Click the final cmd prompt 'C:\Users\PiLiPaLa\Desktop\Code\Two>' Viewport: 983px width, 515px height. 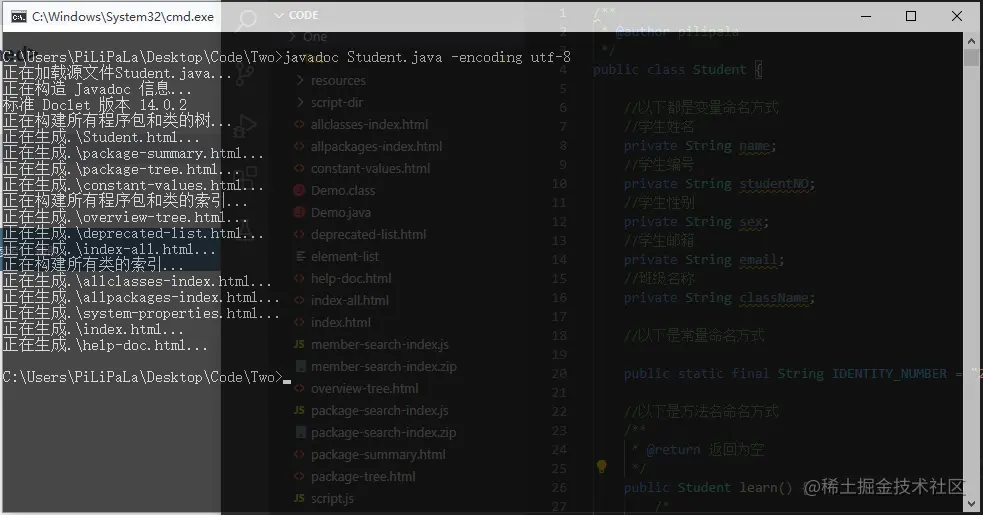[x=143, y=377]
